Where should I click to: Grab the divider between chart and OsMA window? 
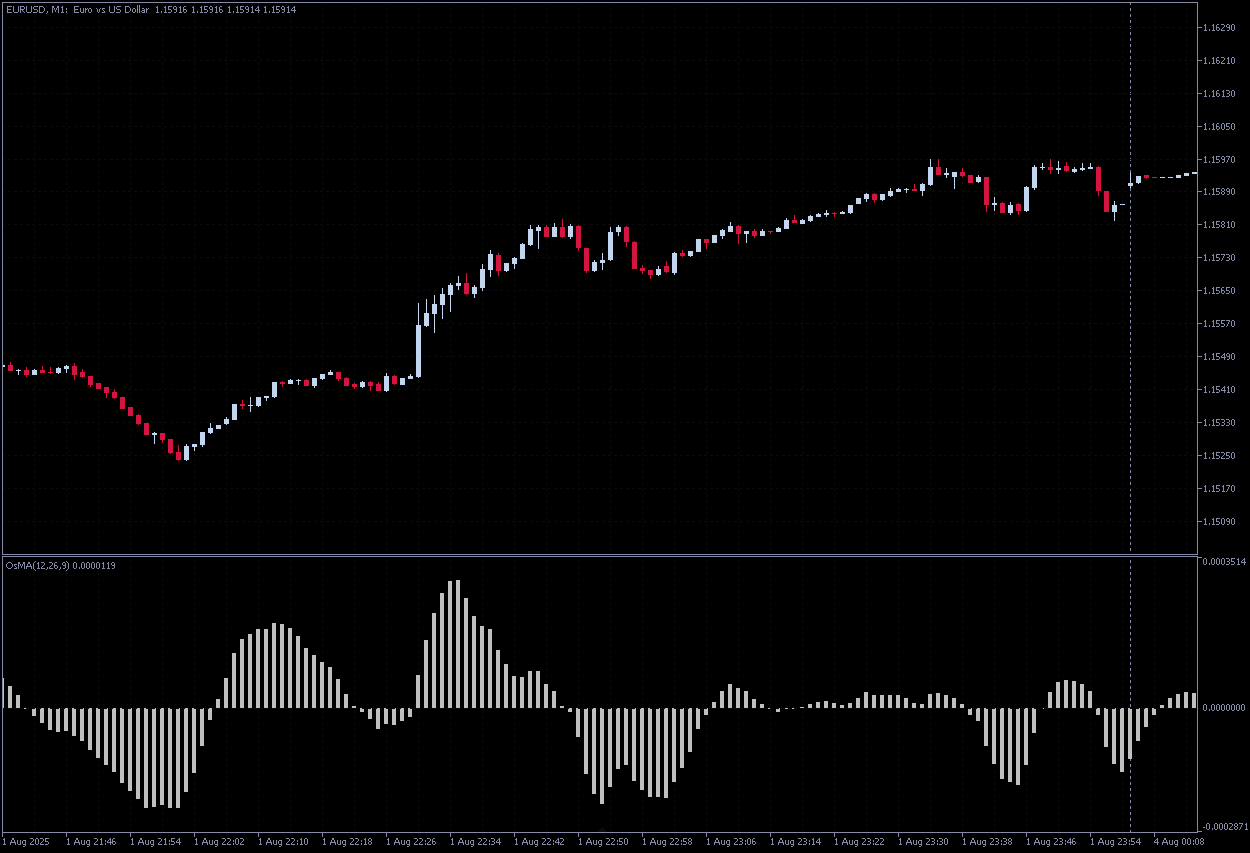[600, 554]
